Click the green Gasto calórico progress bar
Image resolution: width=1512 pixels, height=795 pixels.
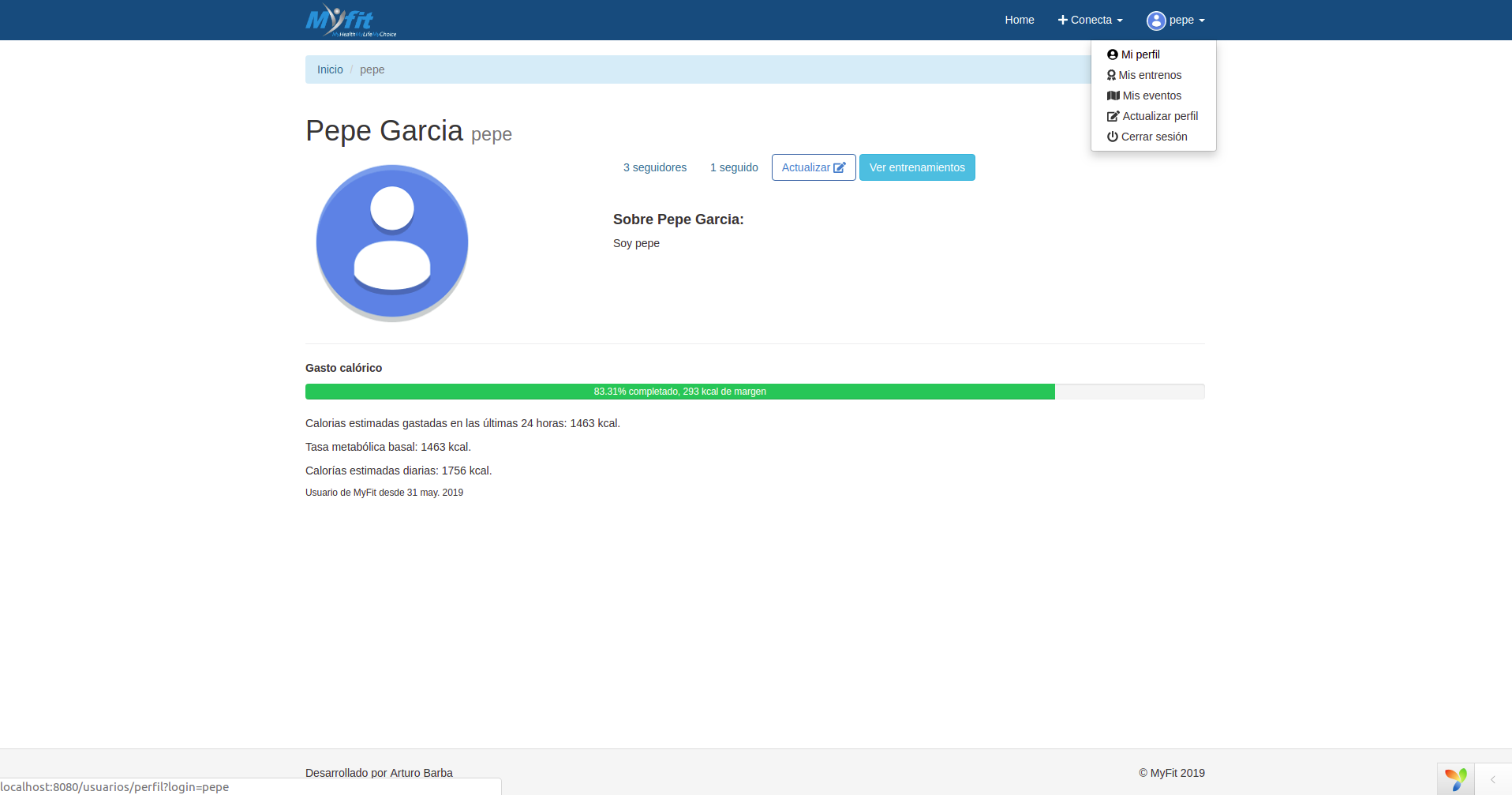click(x=680, y=392)
